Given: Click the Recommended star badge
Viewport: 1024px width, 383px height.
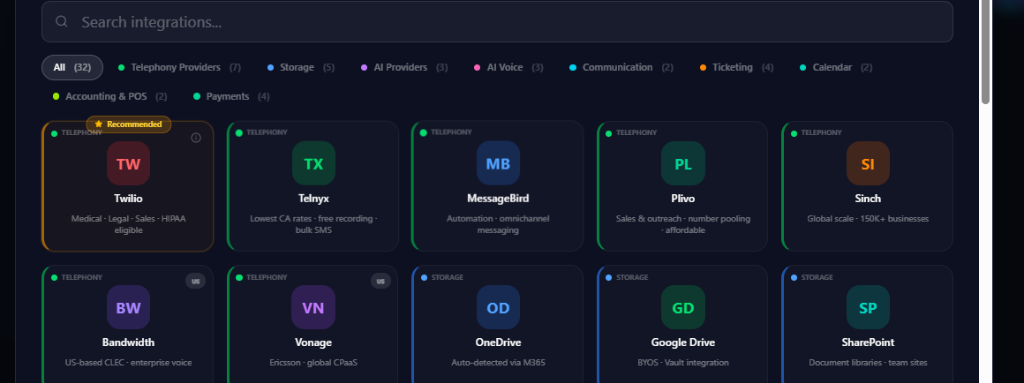Looking at the screenshot, I should pos(129,124).
